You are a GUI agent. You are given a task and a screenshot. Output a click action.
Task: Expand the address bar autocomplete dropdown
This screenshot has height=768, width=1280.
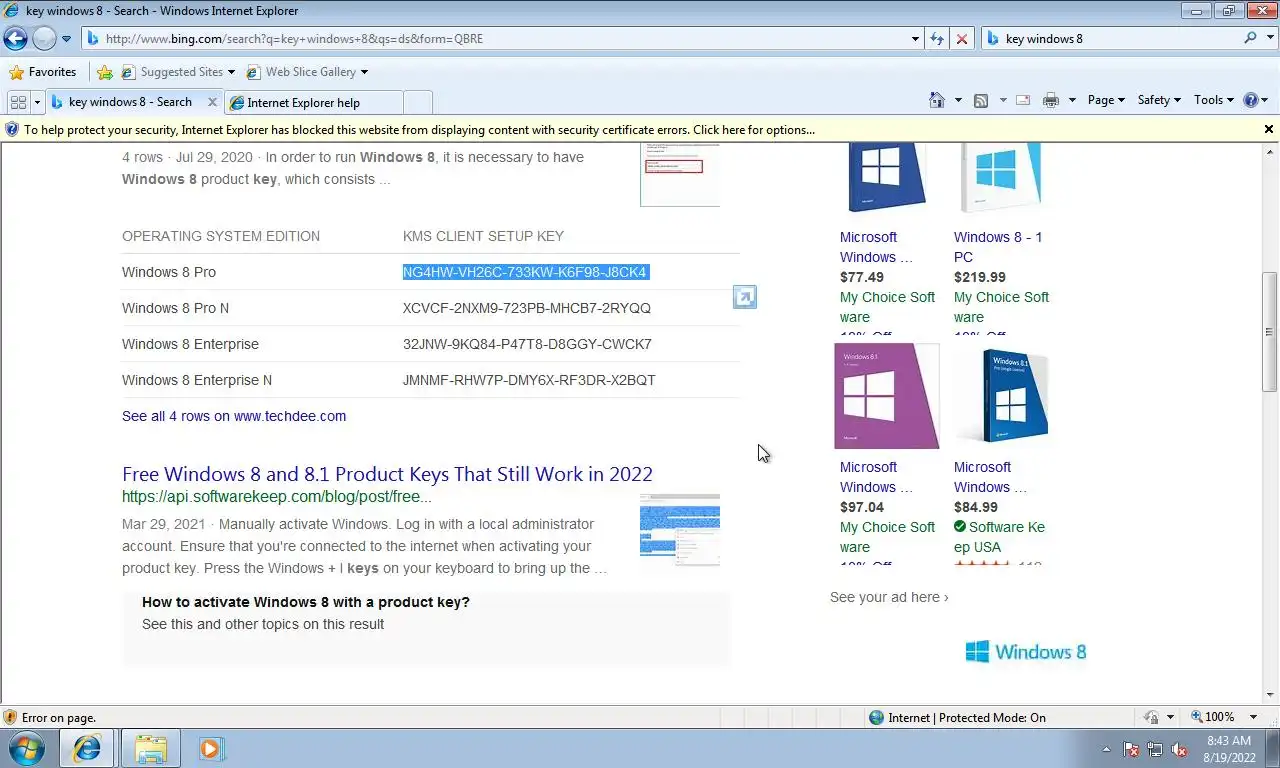click(x=915, y=39)
